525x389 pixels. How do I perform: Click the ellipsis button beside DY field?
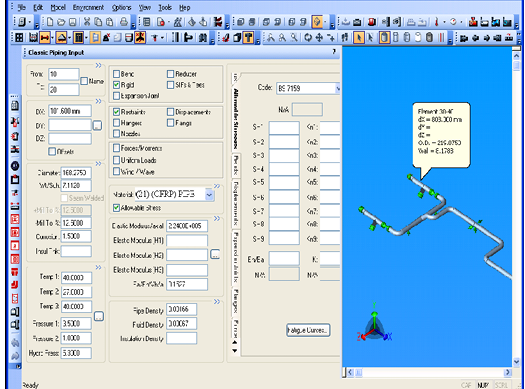pyautogui.click(x=97, y=126)
